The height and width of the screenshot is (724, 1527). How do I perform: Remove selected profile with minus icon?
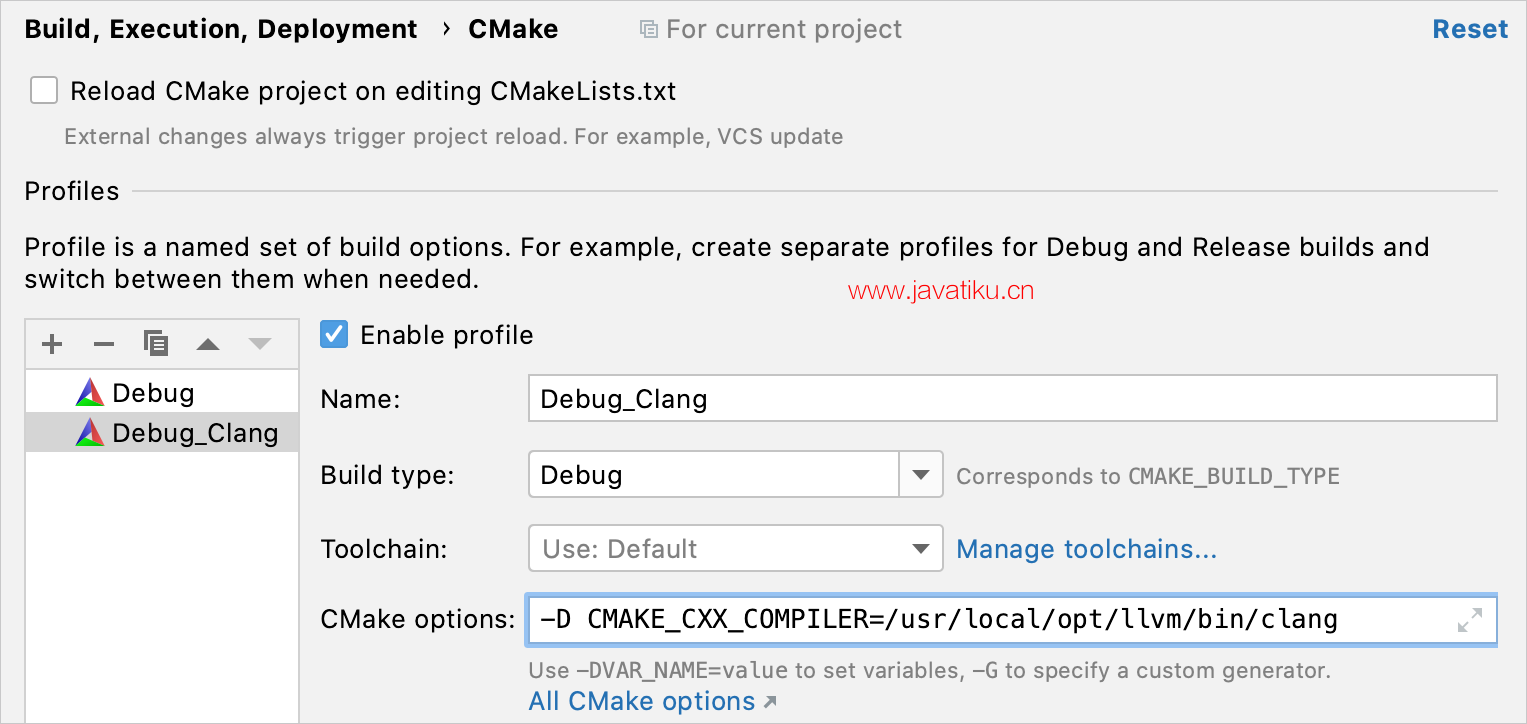point(104,344)
